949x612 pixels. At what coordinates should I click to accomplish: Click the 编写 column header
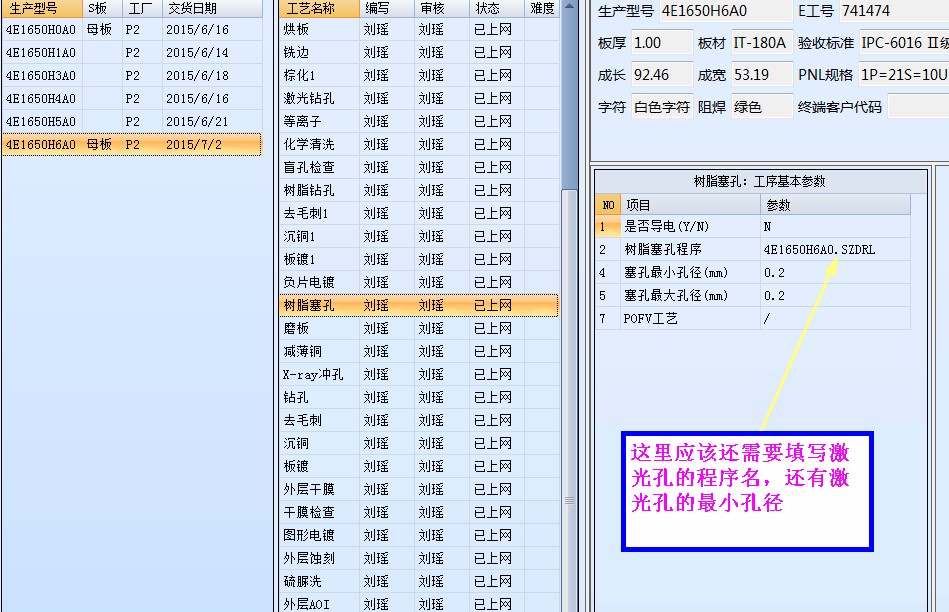point(387,8)
